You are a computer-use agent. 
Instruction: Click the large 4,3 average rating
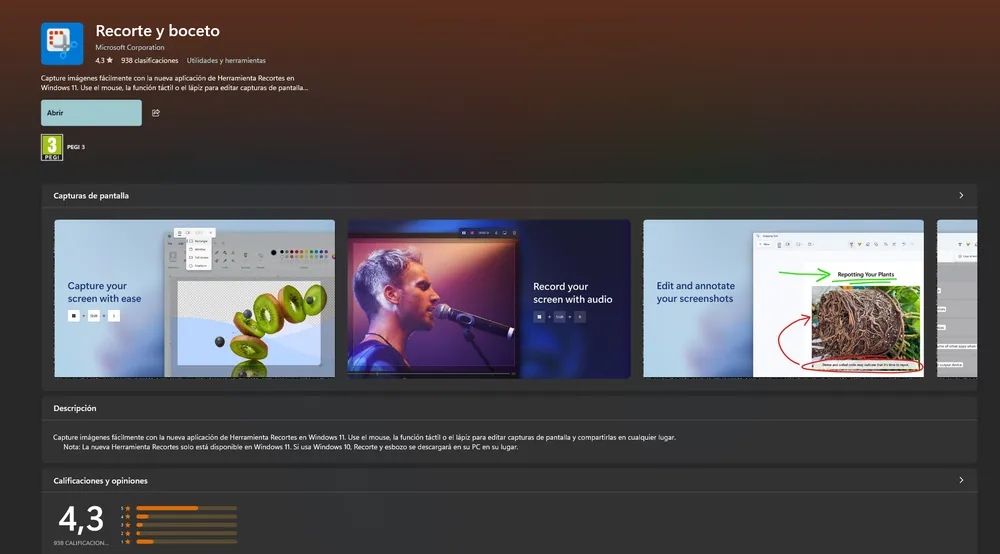click(81, 519)
